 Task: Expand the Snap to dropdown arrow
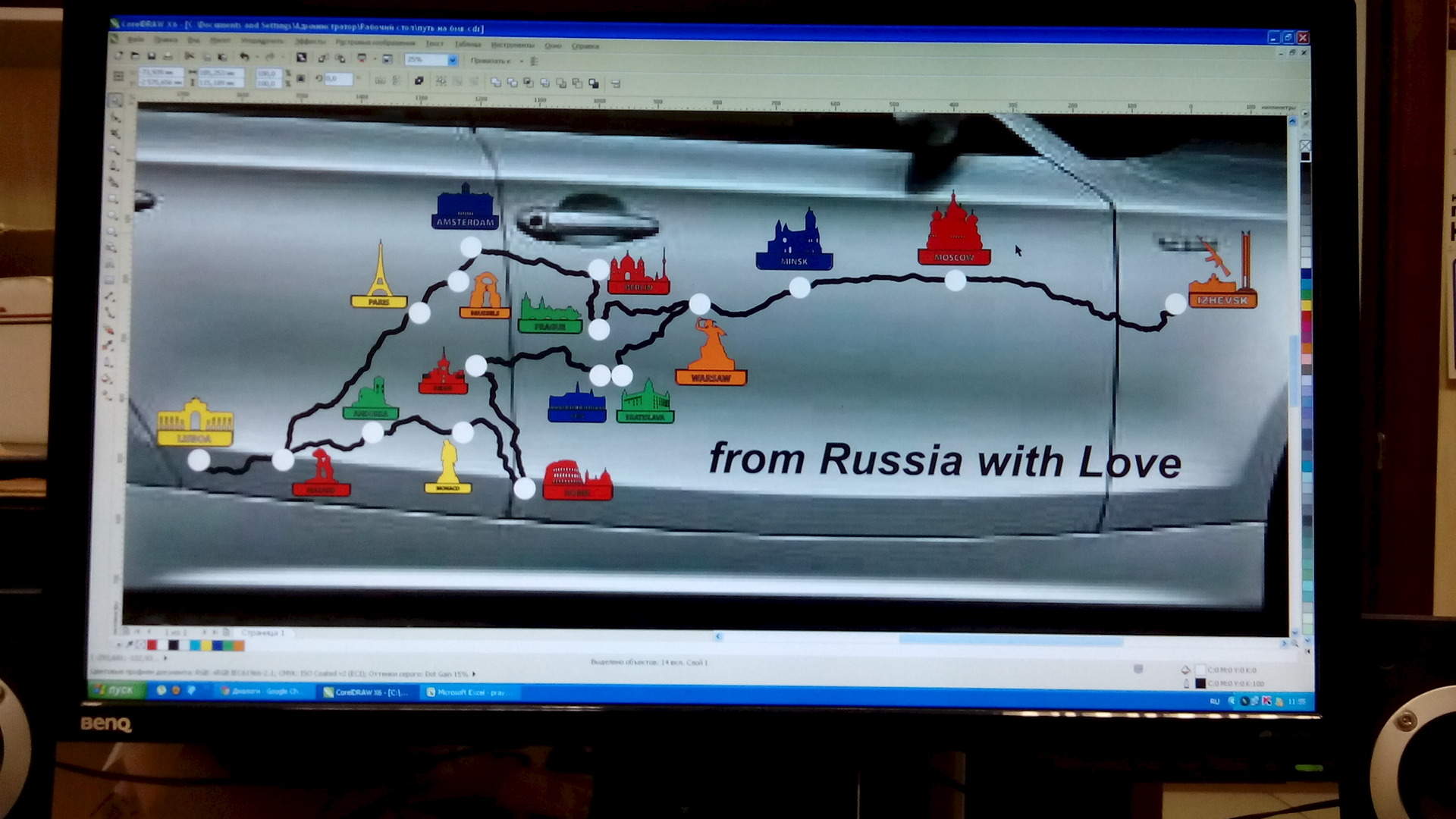(x=521, y=61)
